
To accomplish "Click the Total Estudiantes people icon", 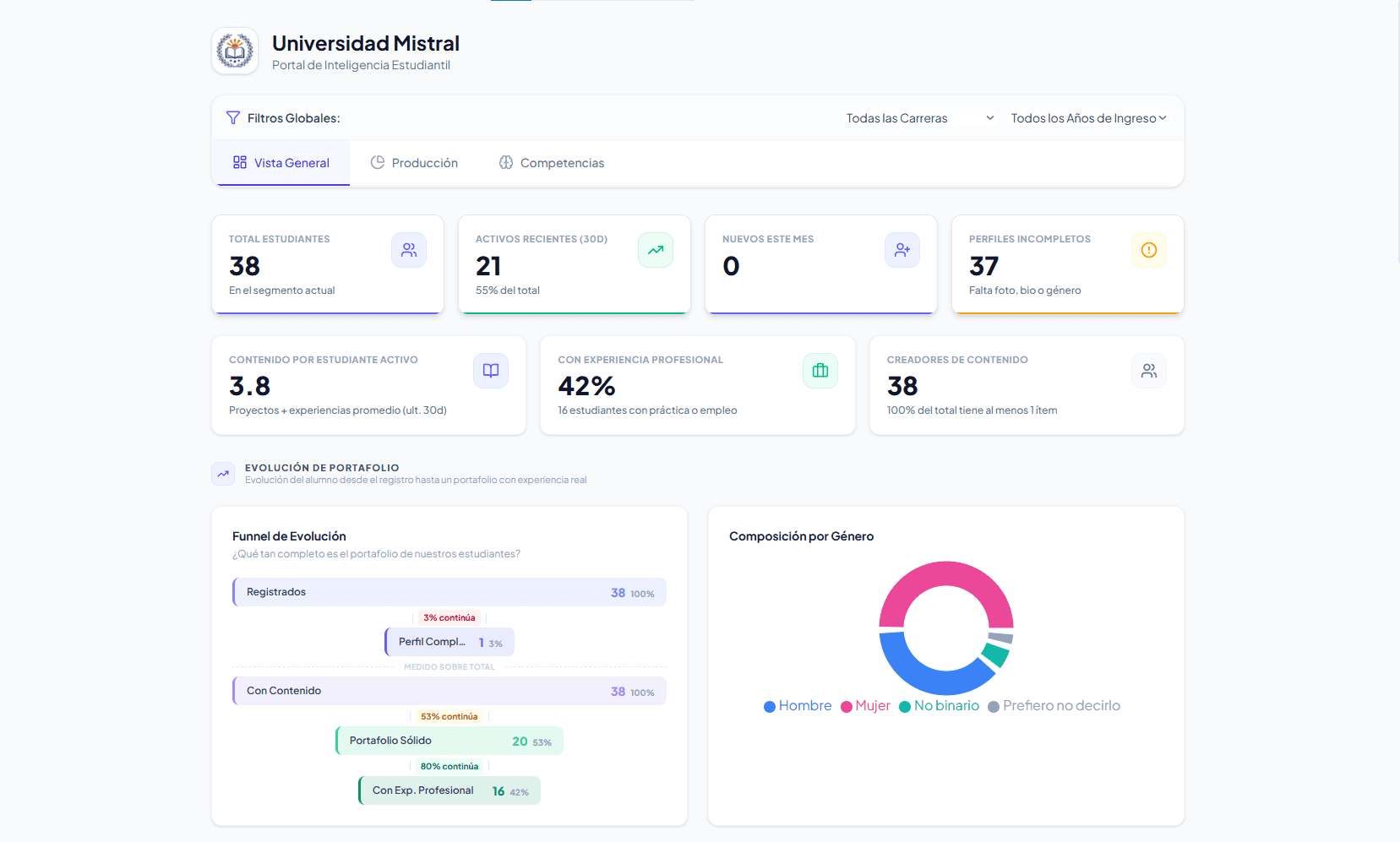I will [409, 250].
